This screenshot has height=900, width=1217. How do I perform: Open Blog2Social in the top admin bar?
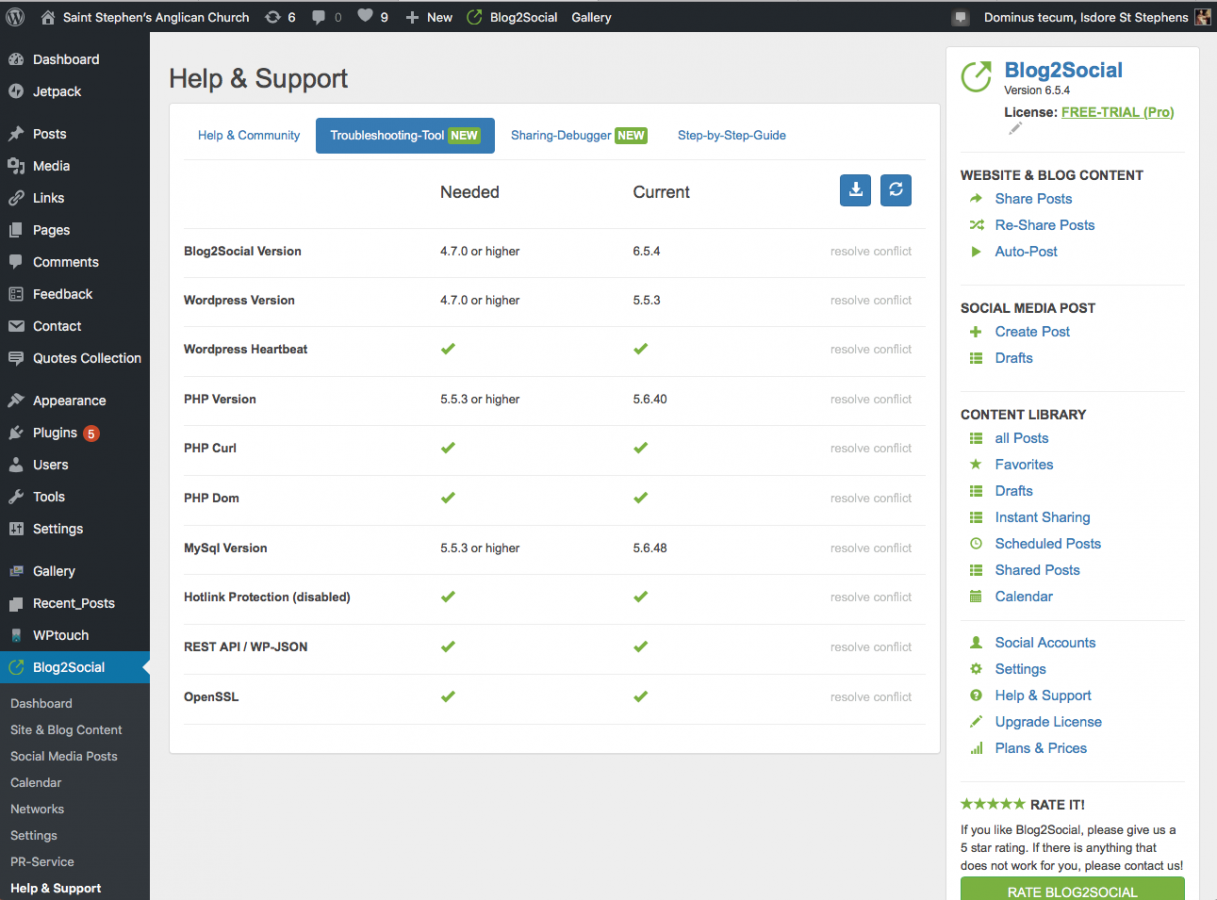point(511,17)
